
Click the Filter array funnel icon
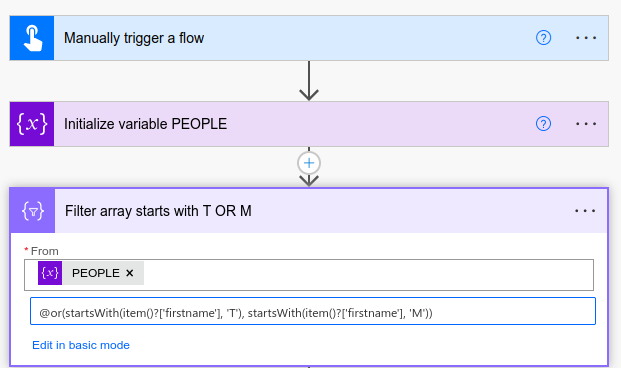click(x=33, y=211)
